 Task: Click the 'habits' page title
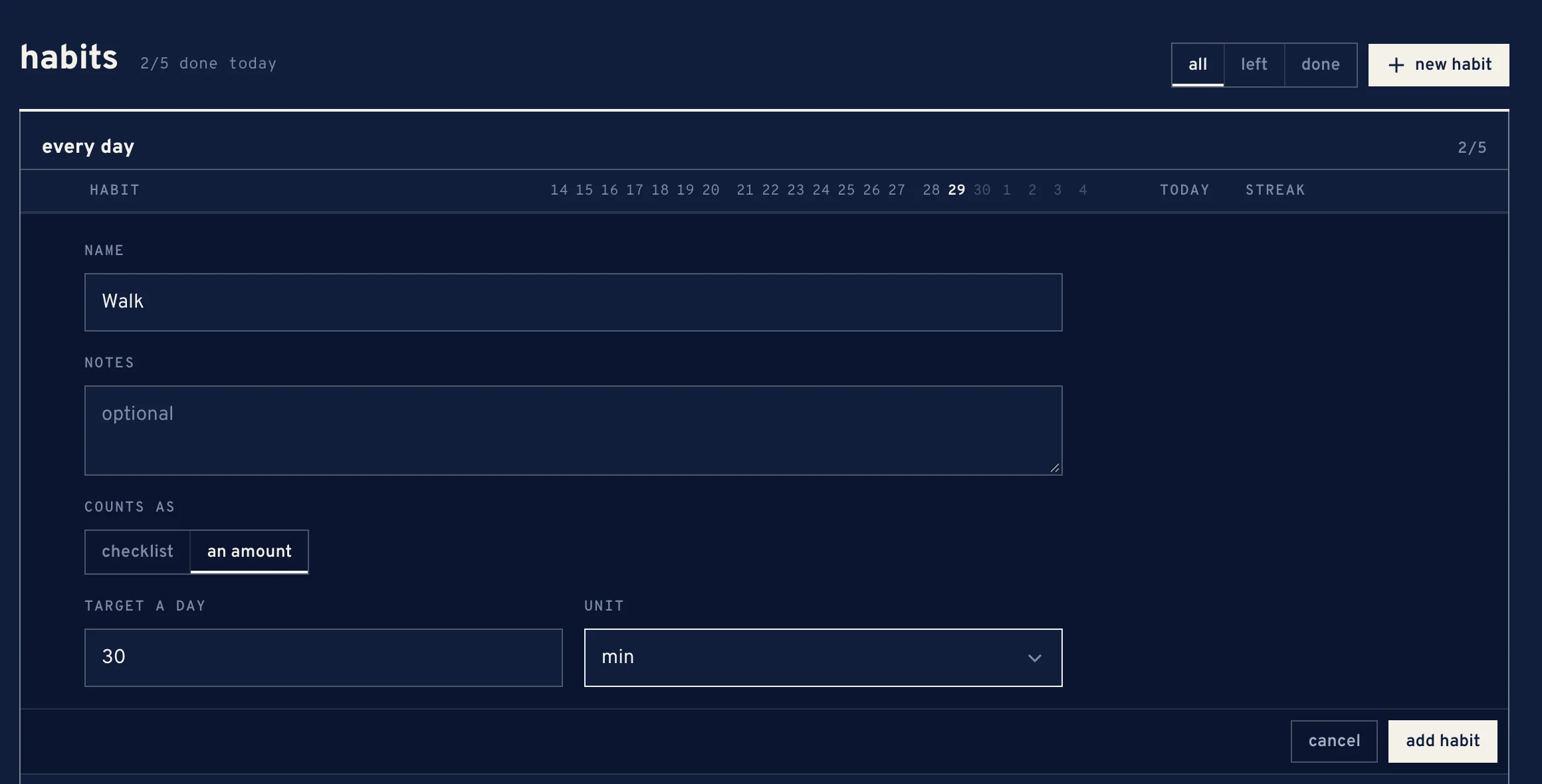pos(69,58)
